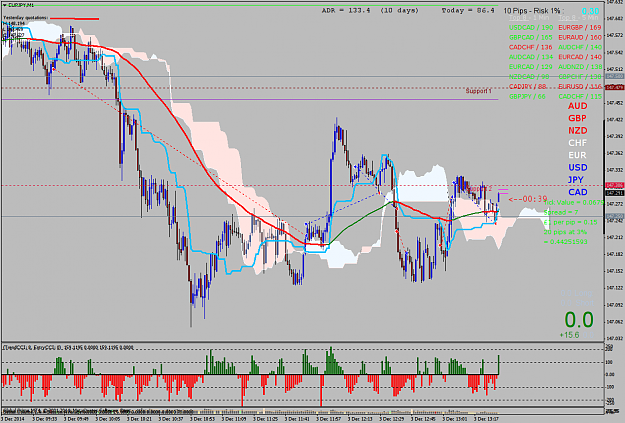Image resolution: width=625 pixels, height=423 pixels.
Task: Select the USDCAD / 190 pair label
Action: tap(531, 28)
